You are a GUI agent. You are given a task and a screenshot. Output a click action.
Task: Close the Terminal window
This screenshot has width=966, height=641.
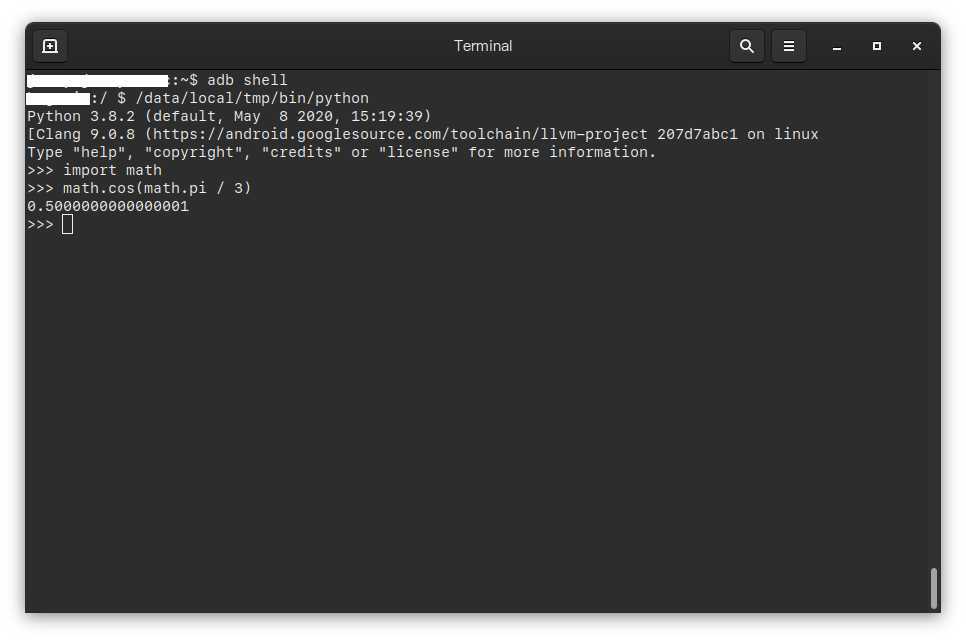point(917,46)
